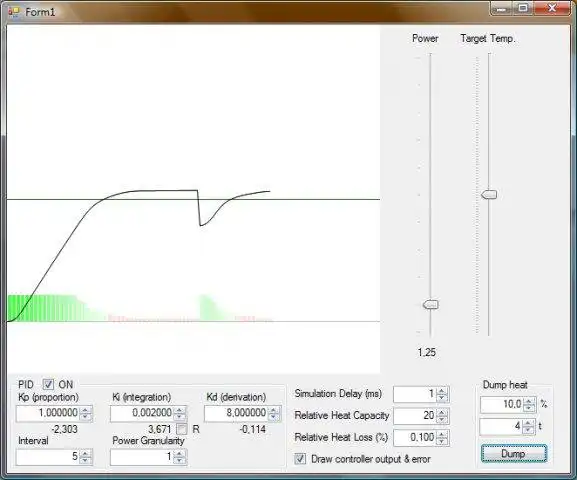577x480 pixels.
Task: Increase Ki value with up arrow
Action: (x=179, y=410)
